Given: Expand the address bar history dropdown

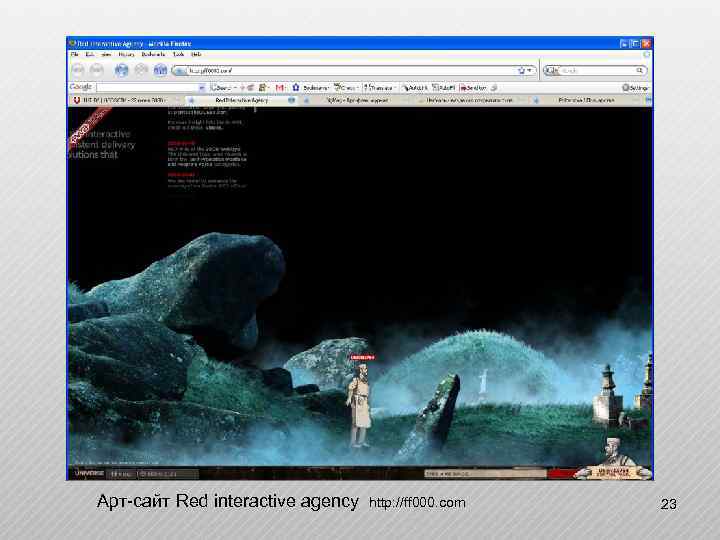Looking at the screenshot, I should pos(529,71).
